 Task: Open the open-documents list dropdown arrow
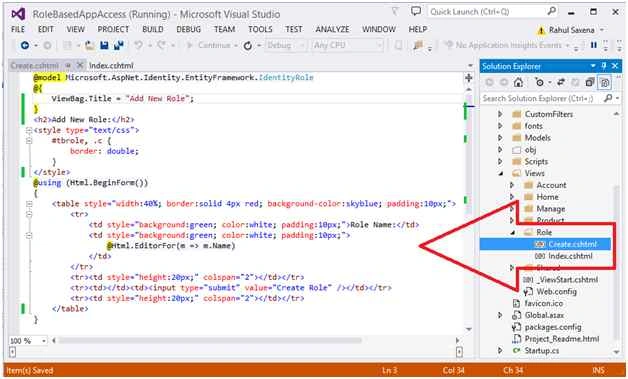pyautogui.click(x=470, y=66)
